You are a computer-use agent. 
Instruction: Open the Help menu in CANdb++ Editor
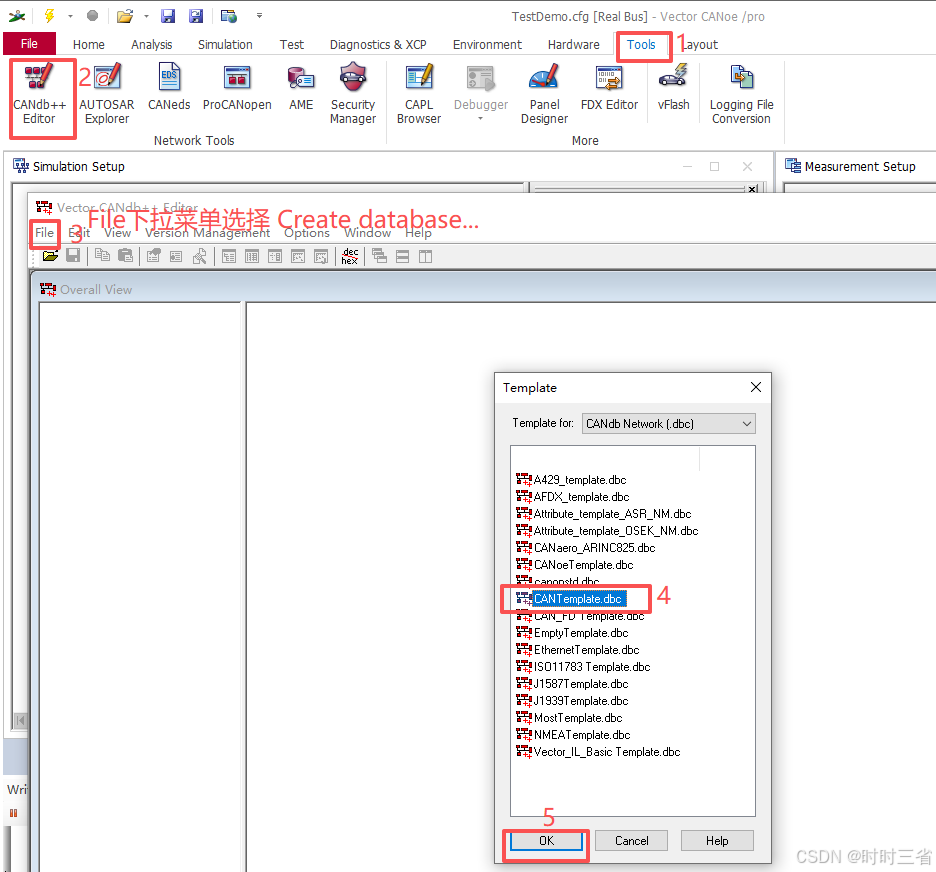[418, 233]
